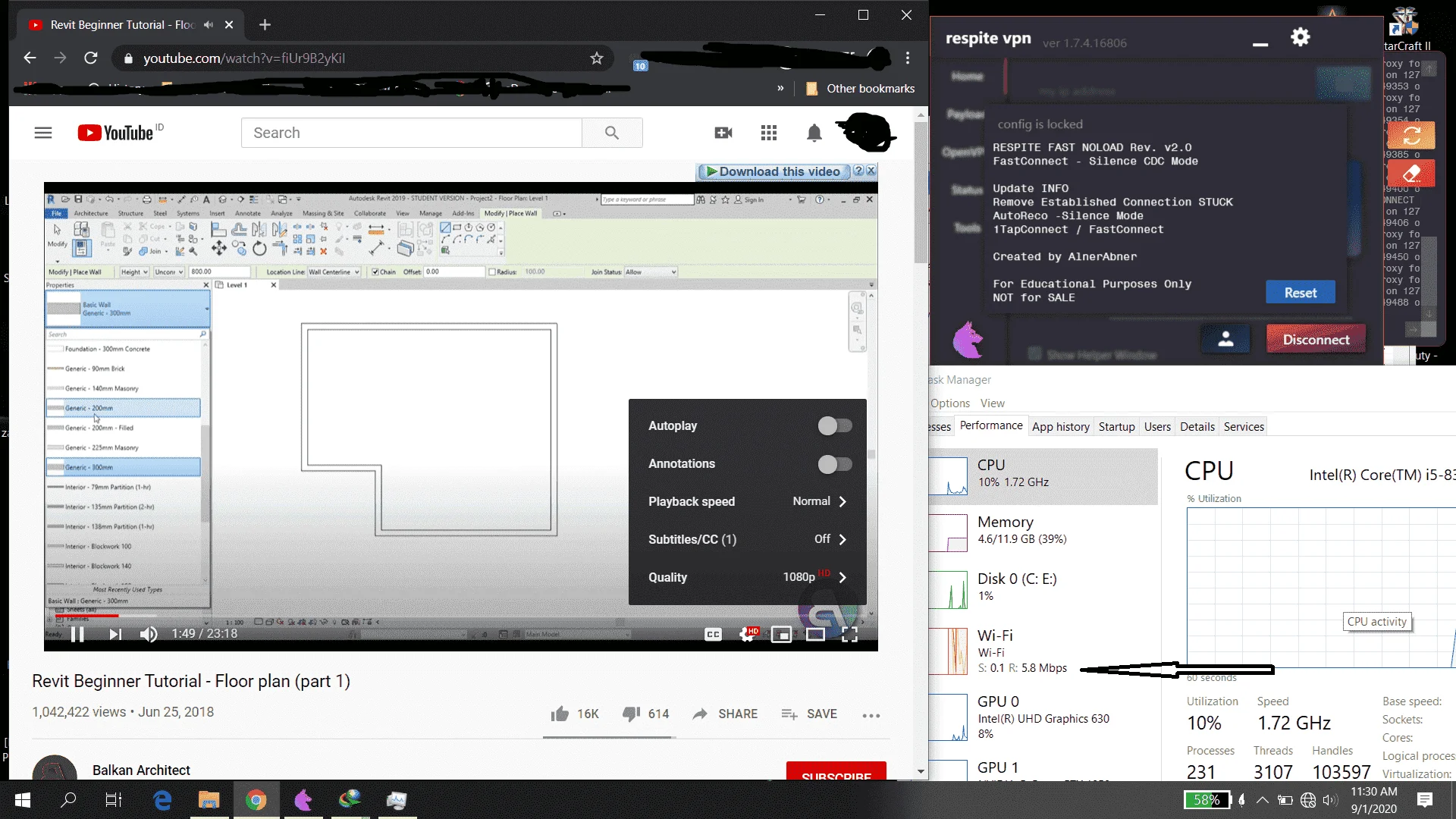Open Chrome three-dot menu
Viewport: 1456px width, 819px height.
tap(908, 58)
